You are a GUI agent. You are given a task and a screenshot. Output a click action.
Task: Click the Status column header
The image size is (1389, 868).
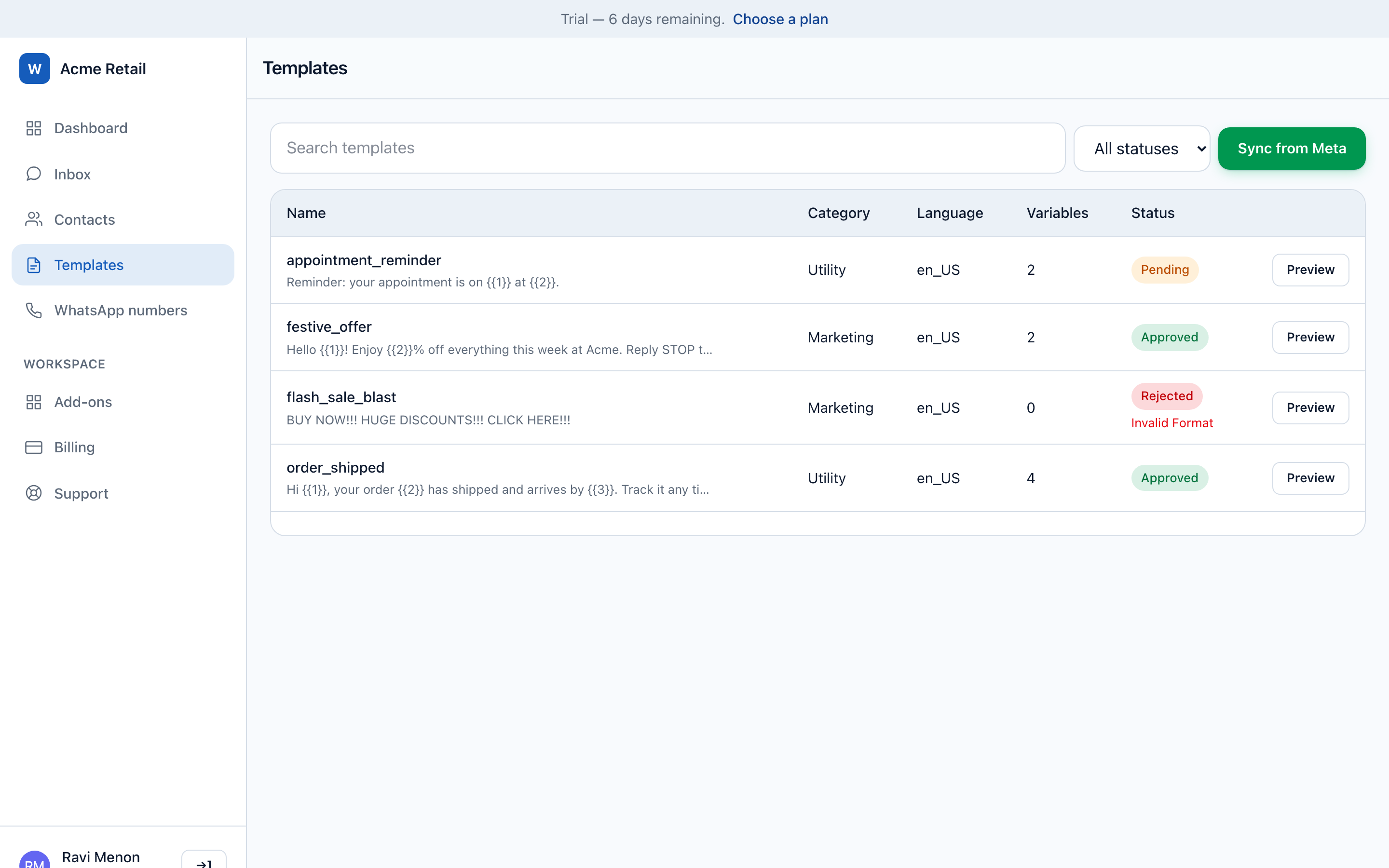[1153, 213]
